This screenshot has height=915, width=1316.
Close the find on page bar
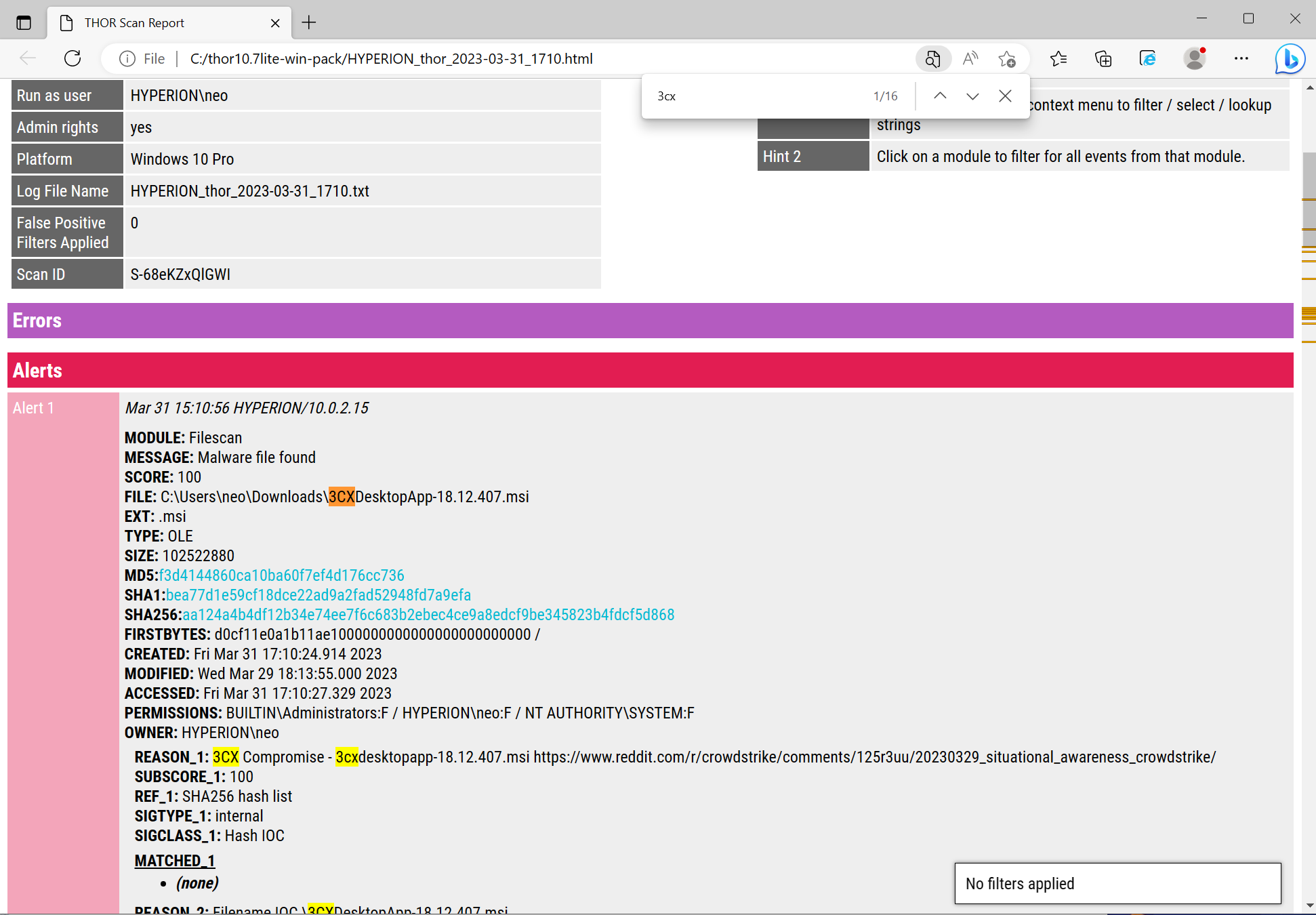[1005, 96]
